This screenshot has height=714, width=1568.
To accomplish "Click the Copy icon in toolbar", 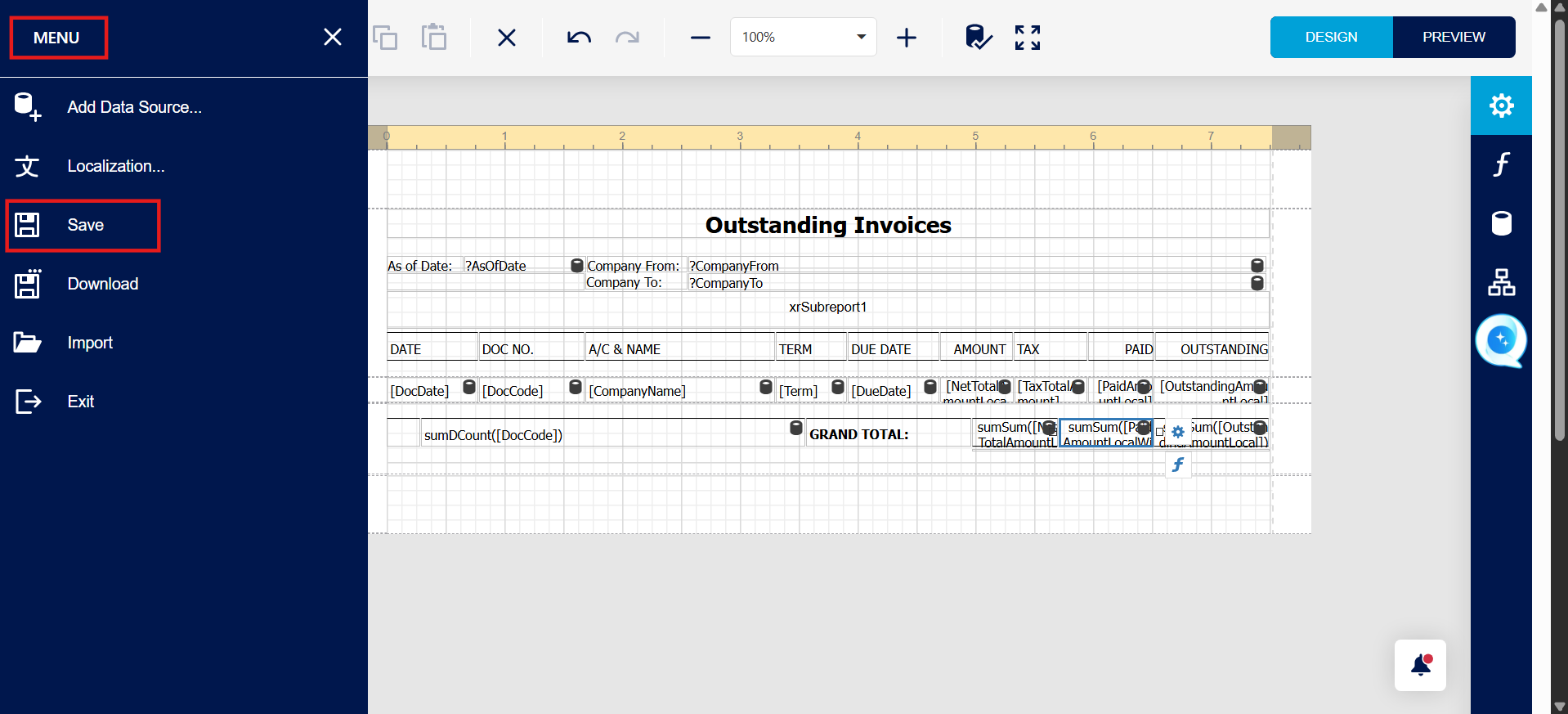I will 385,38.
